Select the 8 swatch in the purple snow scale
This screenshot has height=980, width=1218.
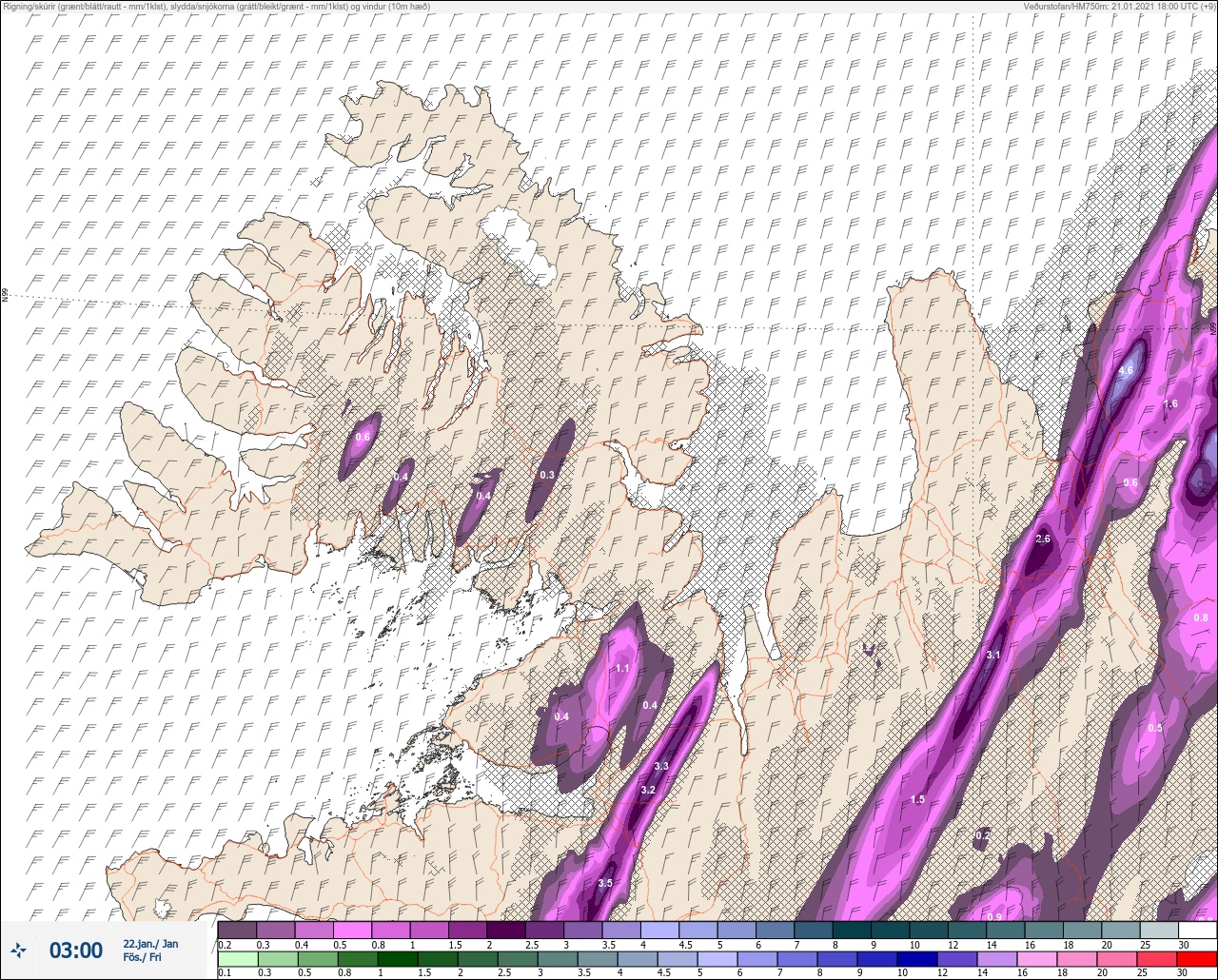[x=852, y=930]
